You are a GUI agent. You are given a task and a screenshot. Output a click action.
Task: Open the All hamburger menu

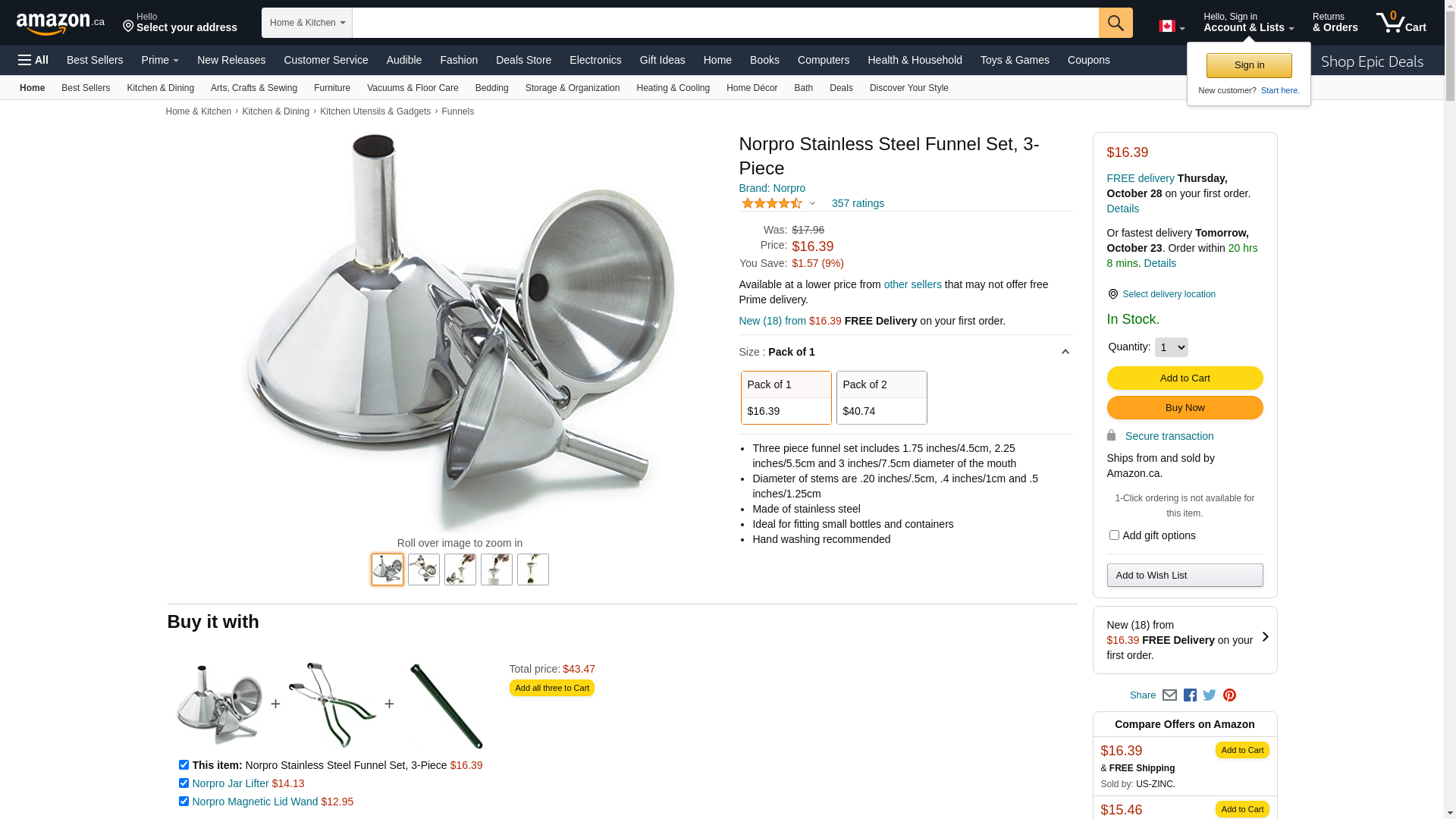click(x=33, y=60)
